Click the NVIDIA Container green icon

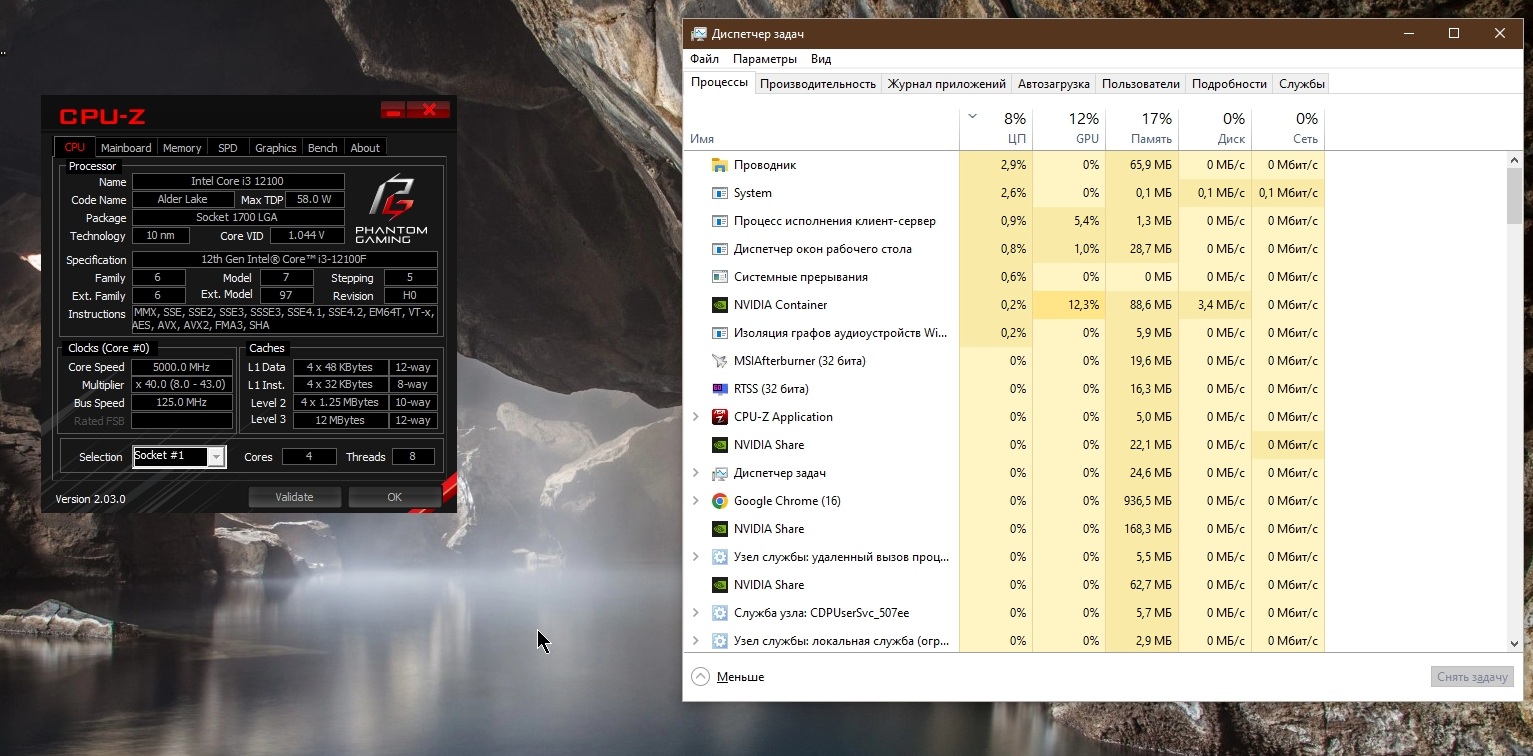tap(719, 305)
